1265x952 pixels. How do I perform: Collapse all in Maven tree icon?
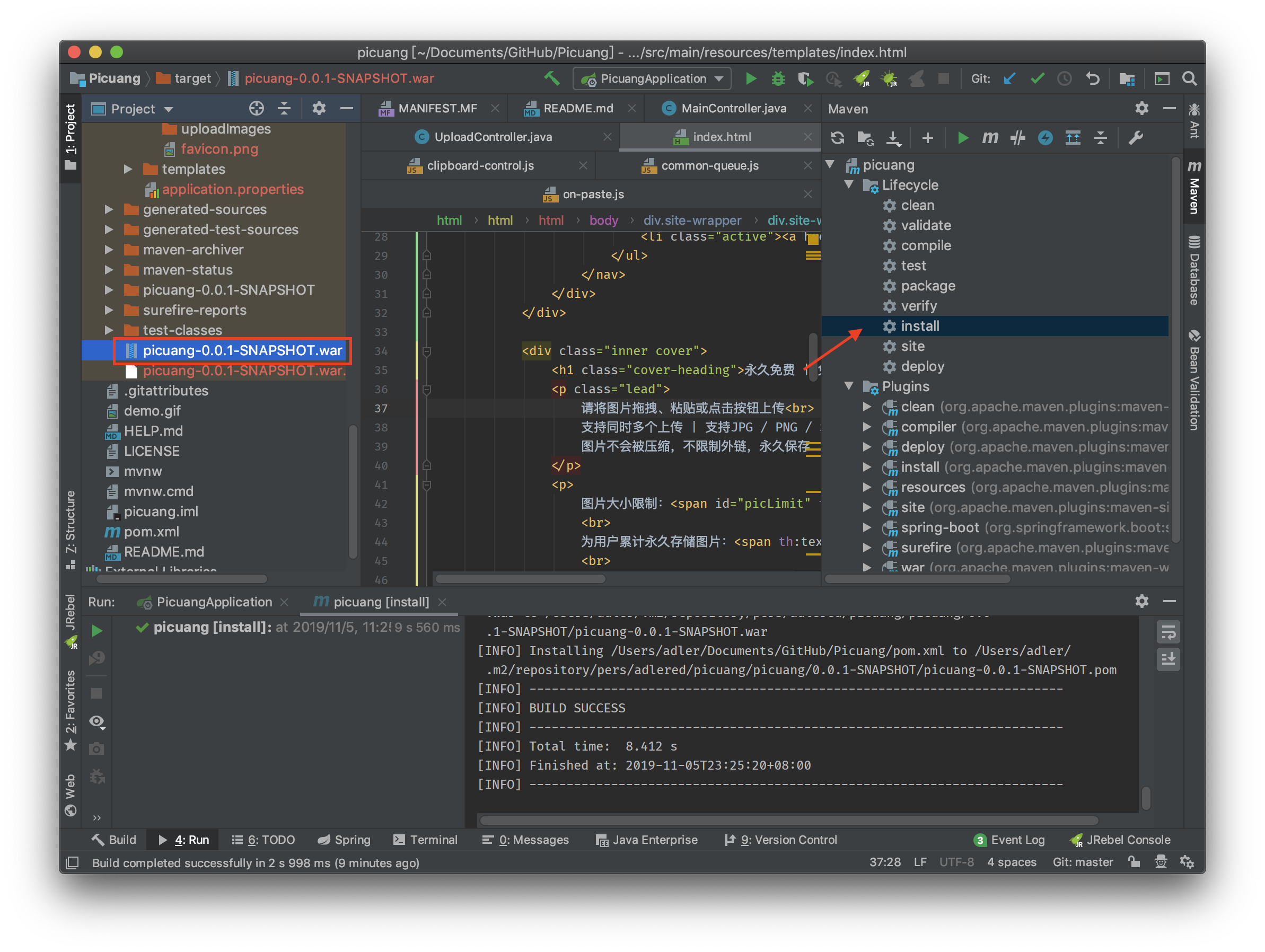pos(1100,138)
